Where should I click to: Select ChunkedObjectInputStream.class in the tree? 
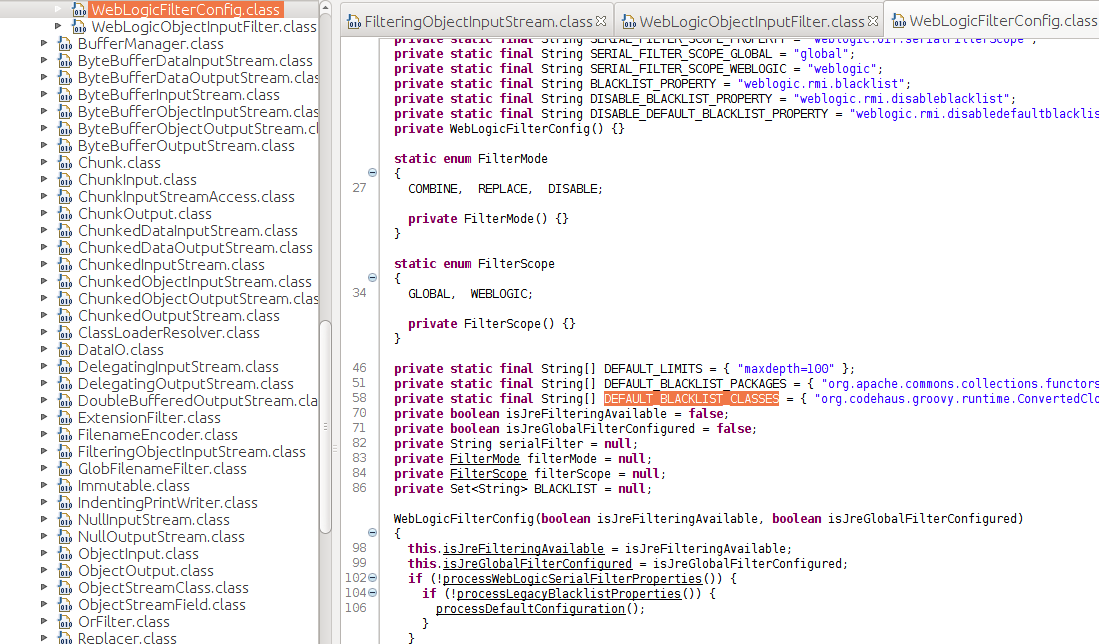[194, 282]
